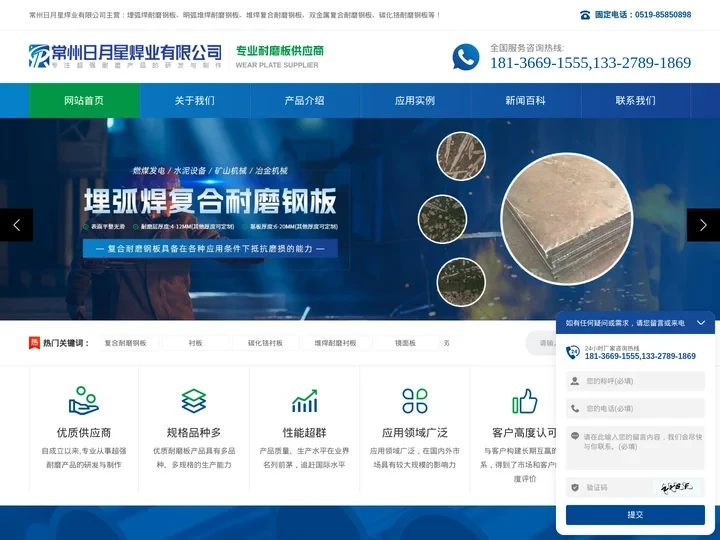Go to previous banner slide with left arrow

click(x=16, y=225)
